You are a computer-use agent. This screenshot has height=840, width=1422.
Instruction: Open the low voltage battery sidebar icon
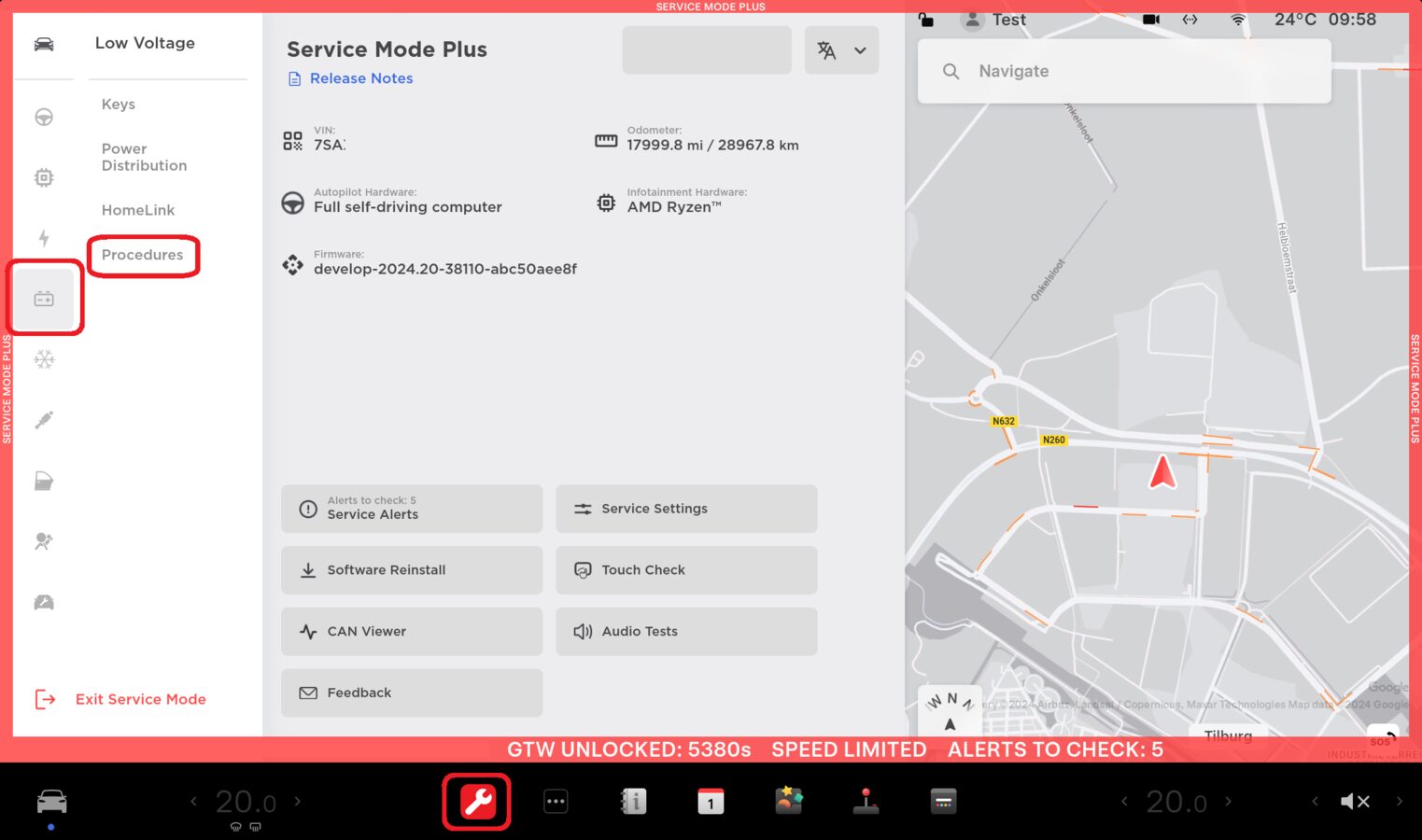coord(44,299)
